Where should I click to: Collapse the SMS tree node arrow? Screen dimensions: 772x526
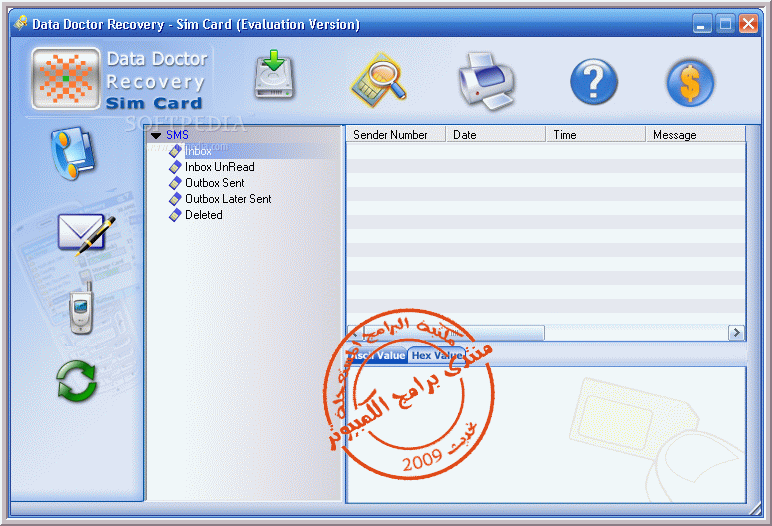coord(156,135)
